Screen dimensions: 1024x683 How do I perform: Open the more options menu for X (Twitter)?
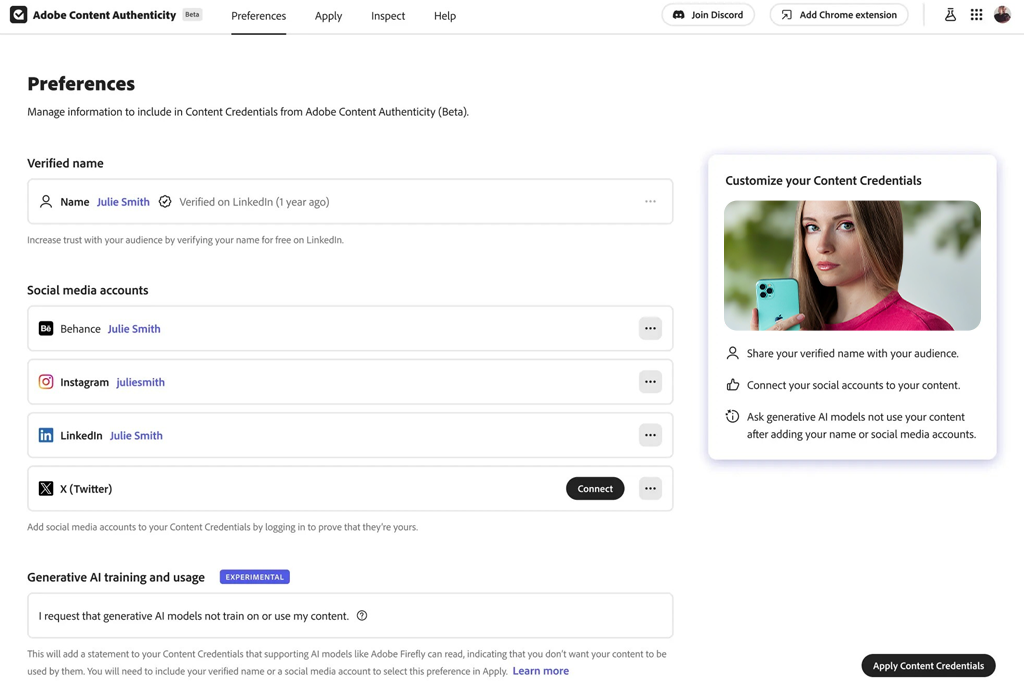pos(650,488)
